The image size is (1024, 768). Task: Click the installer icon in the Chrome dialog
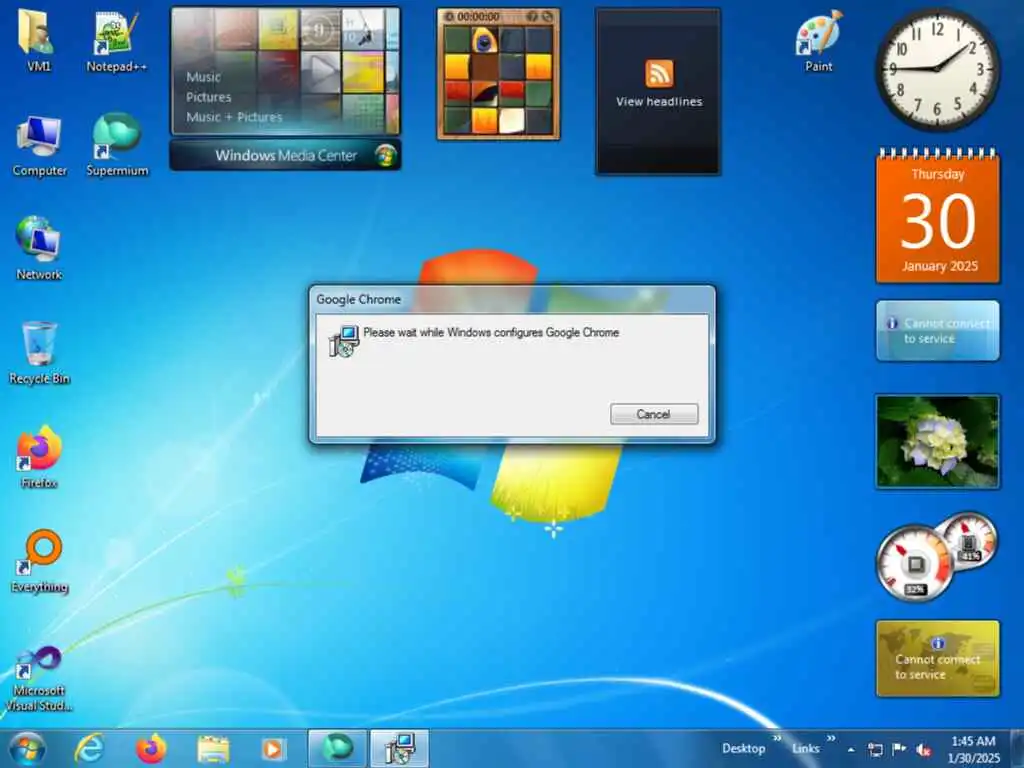pyautogui.click(x=344, y=341)
